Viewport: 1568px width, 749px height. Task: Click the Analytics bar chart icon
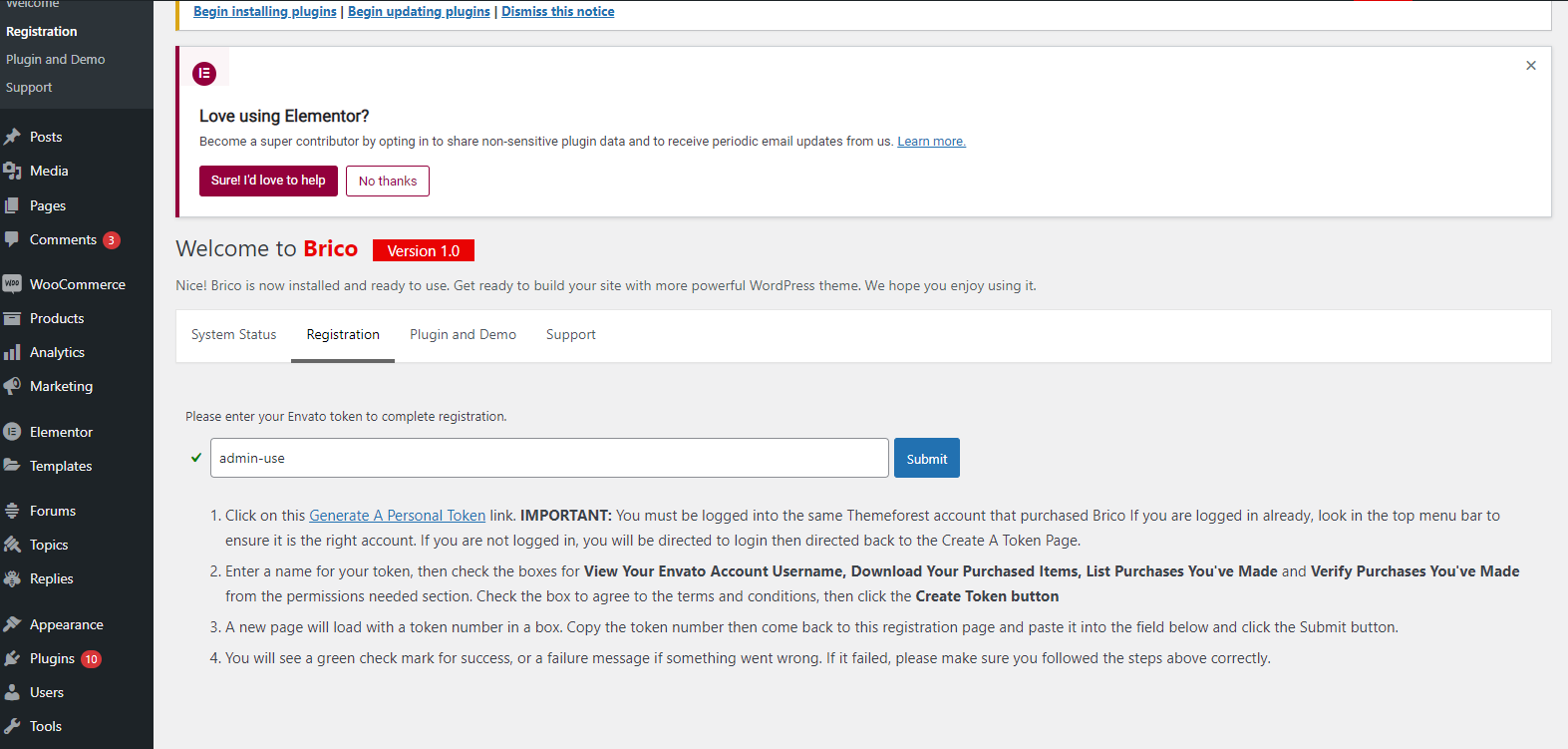(13, 352)
